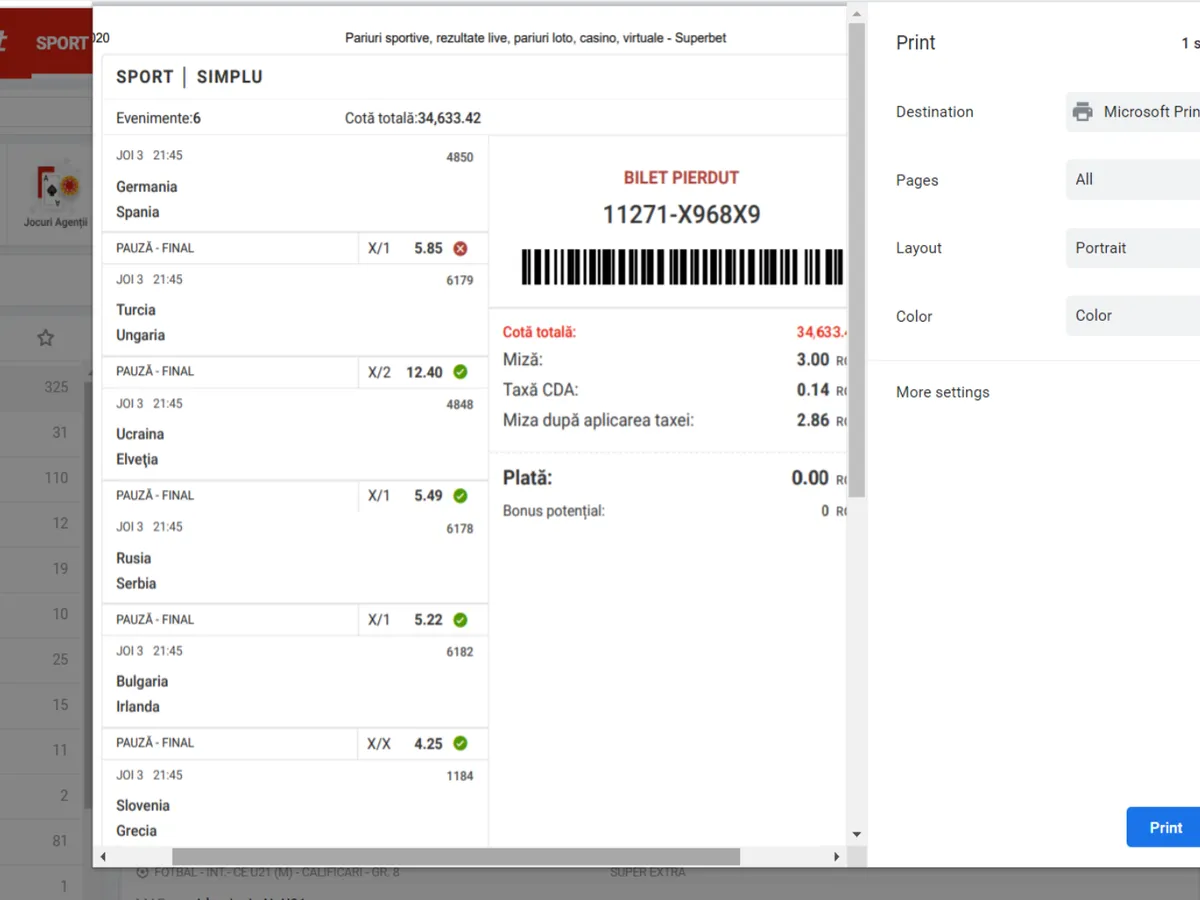Click the ticket barcode image
The width and height of the screenshot is (1200, 900).
click(x=682, y=267)
